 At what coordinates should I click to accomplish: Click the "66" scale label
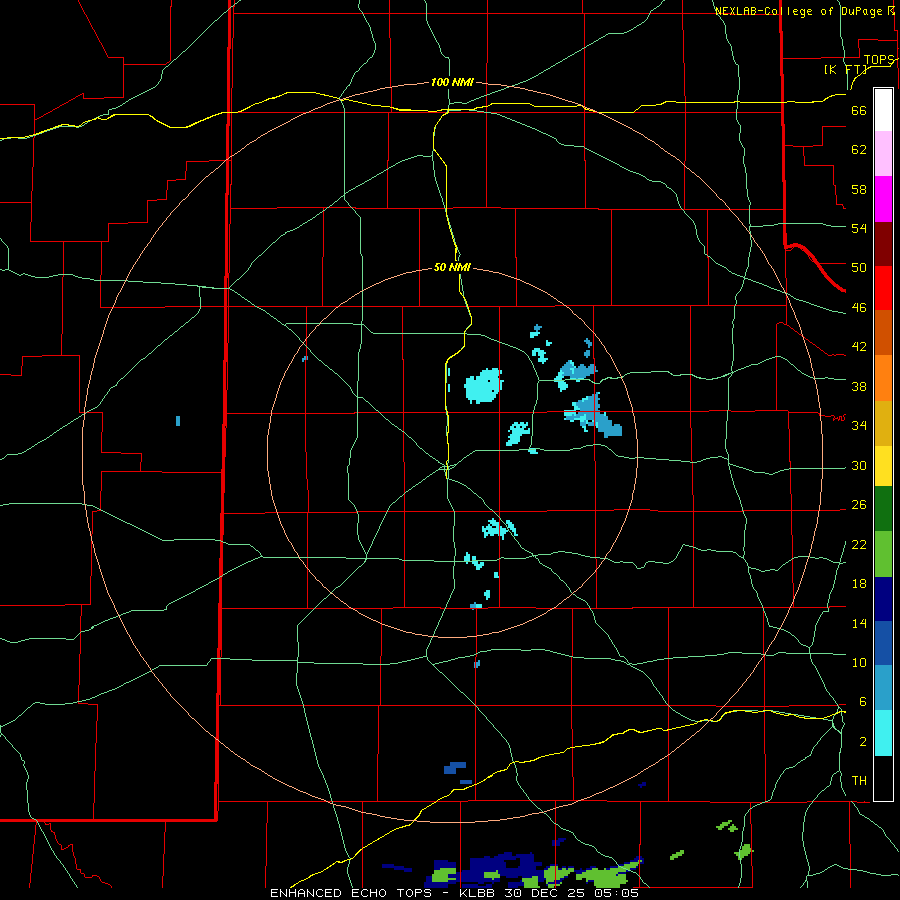coord(859,111)
